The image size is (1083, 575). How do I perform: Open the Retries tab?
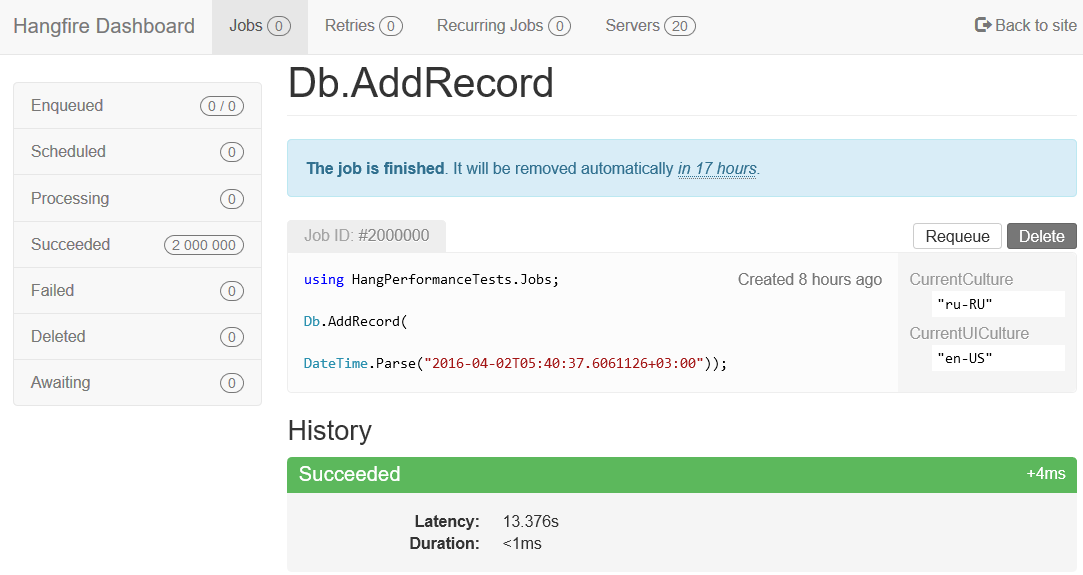pyautogui.click(x=363, y=26)
